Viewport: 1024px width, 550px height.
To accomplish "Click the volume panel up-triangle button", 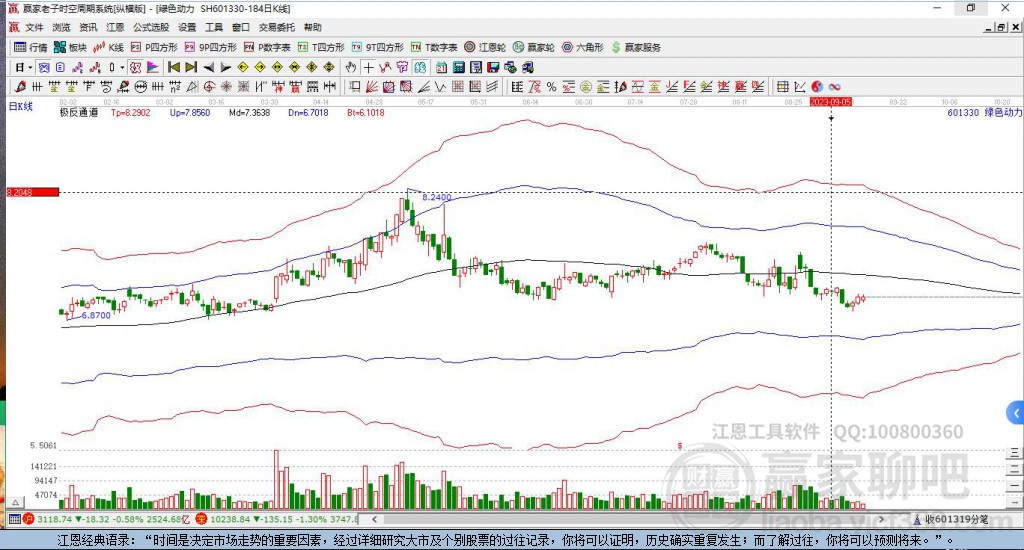I will click(x=16, y=502).
